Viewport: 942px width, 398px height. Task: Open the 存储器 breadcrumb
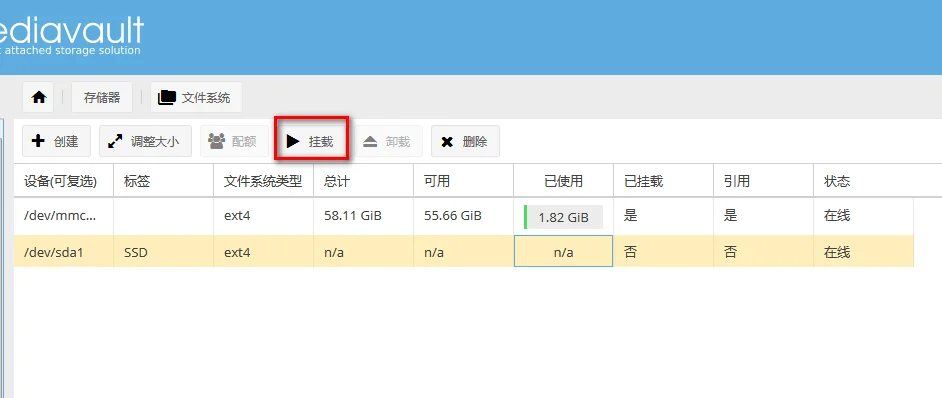click(102, 97)
